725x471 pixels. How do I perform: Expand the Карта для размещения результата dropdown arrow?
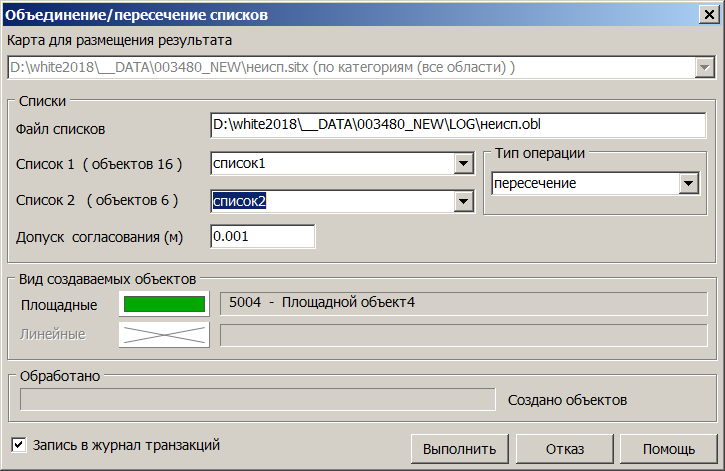point(703,68)
